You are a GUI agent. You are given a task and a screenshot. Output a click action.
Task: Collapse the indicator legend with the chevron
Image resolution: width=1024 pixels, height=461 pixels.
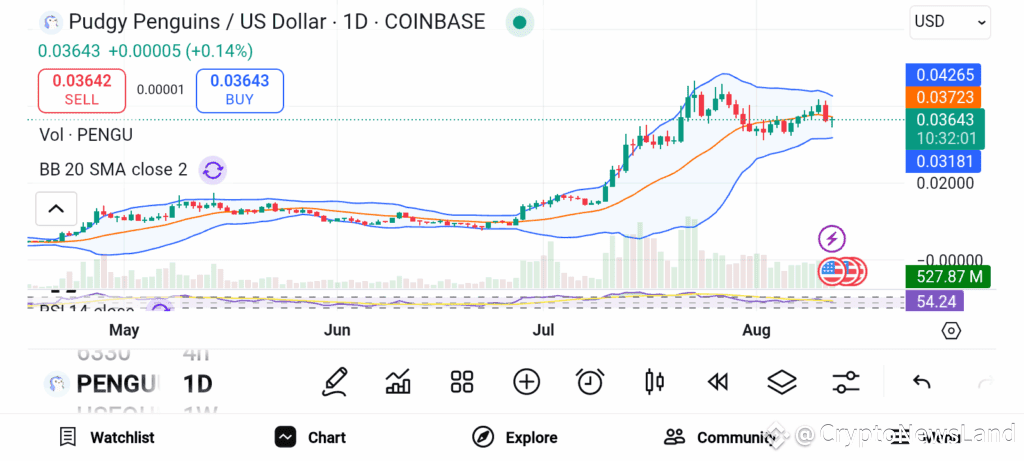coord(56,209)
